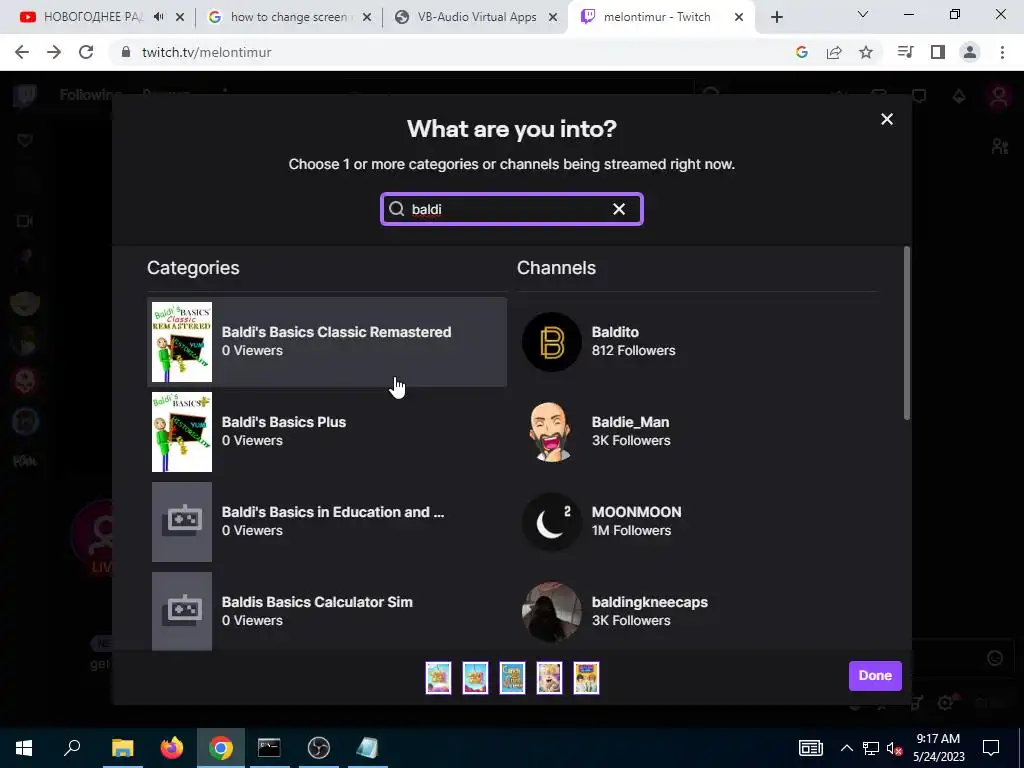Click Baldi's Basics Plus cover art
The image size is (1024, 768).
point(182,432)
